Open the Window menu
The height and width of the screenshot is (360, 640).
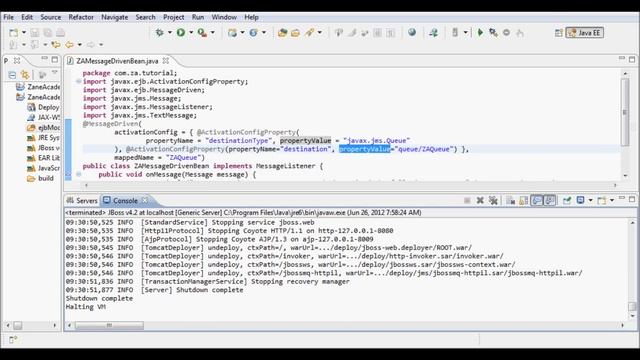click(x=224, y=17)
